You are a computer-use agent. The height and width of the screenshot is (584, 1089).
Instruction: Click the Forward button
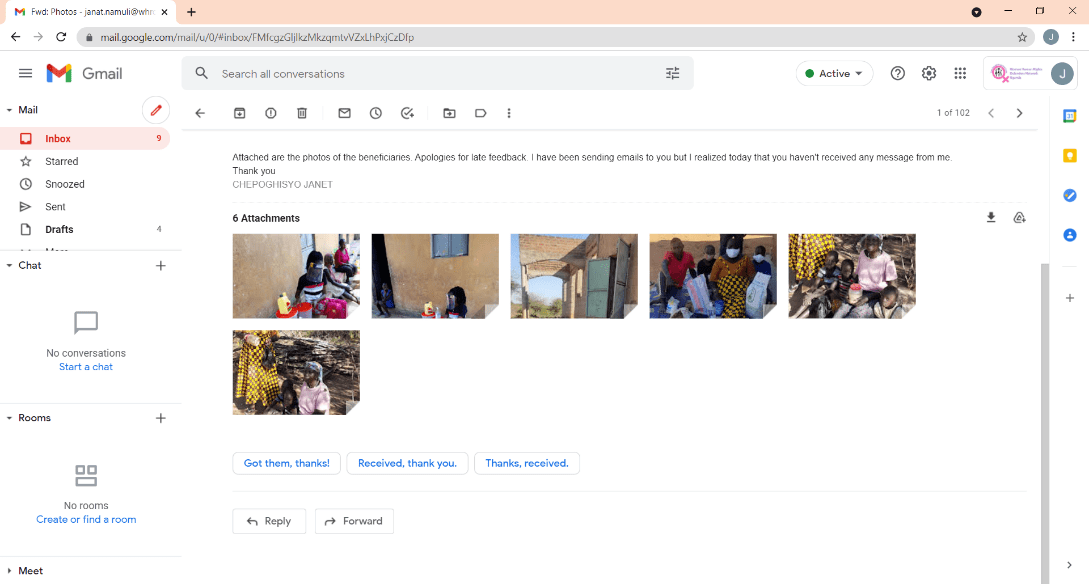tap(354, 521)
